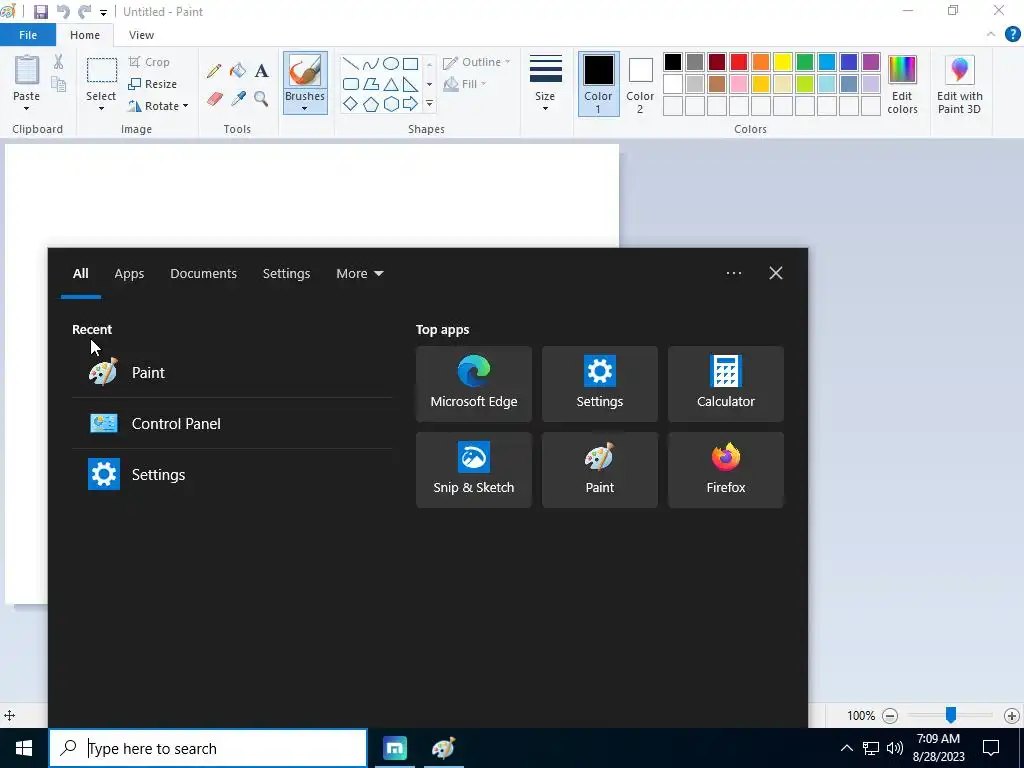Open Snip & Sketch from Top apps
This screenshot has height=768, width=1024.
pos(473,470)
